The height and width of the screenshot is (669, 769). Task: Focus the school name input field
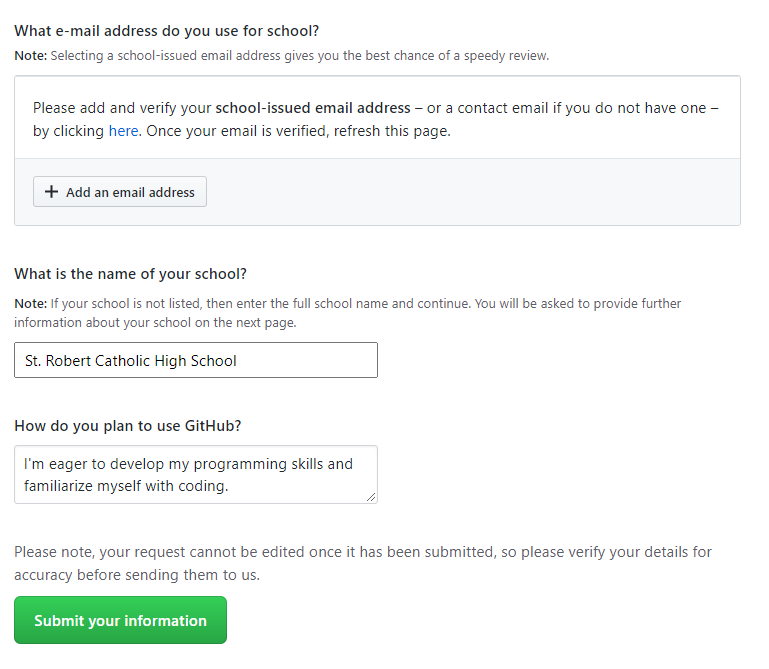coord(196,360)
